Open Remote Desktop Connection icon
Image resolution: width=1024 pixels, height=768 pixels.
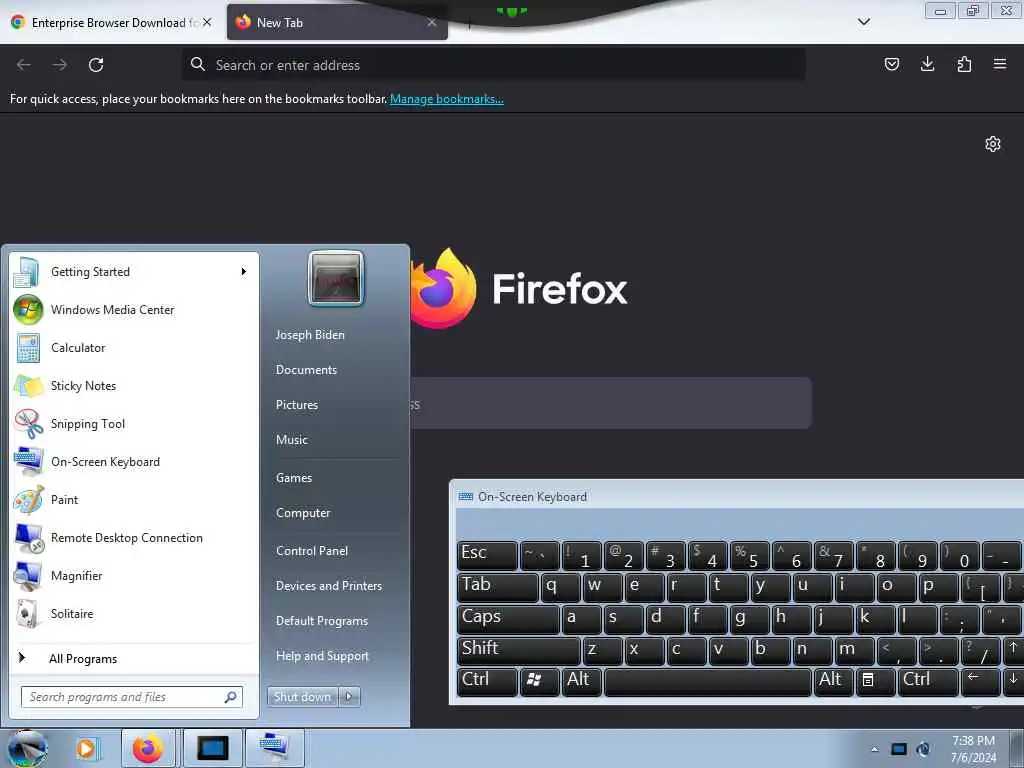(x=29, y=538)
